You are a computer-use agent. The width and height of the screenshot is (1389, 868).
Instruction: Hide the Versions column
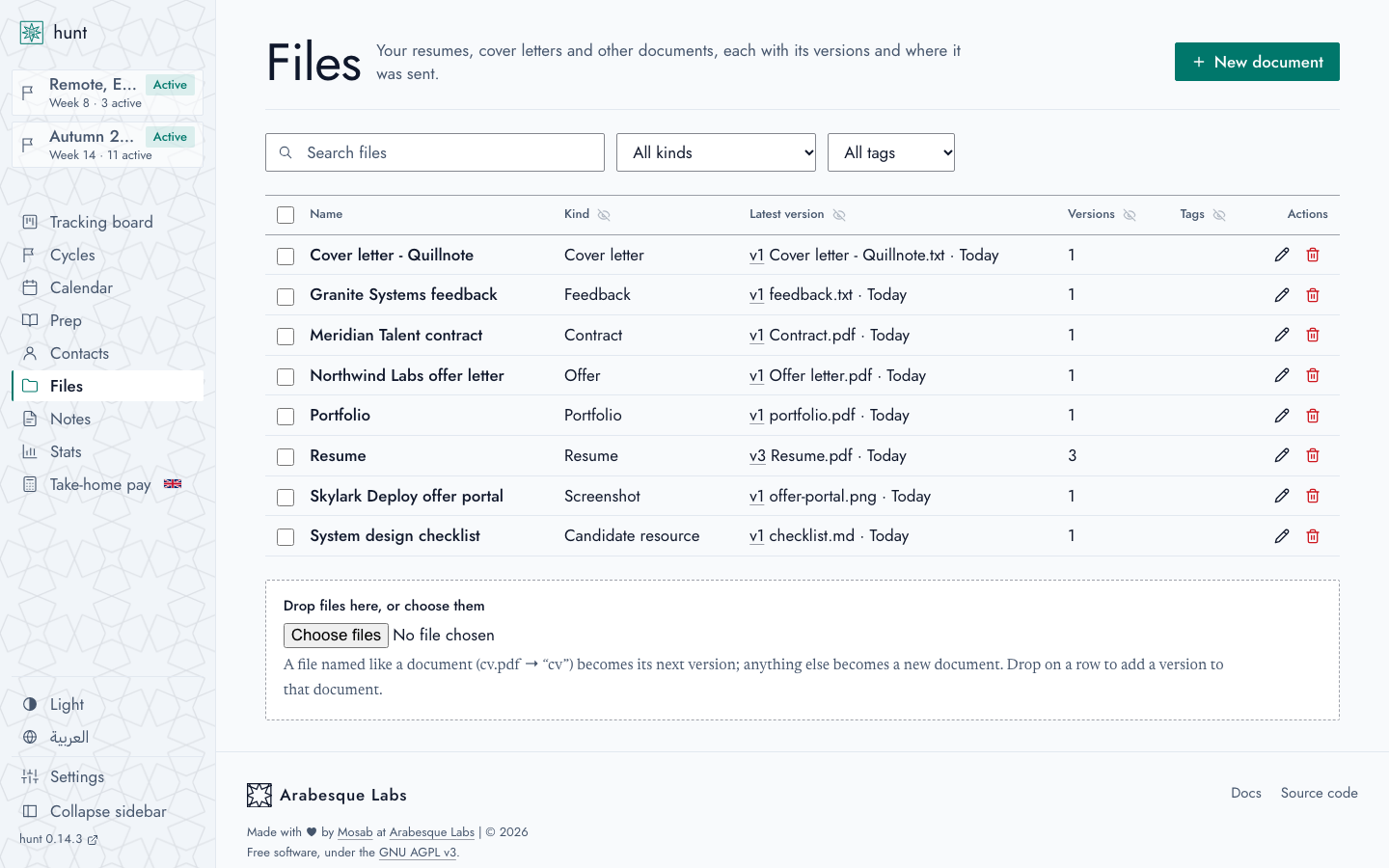click(1130, 215)
